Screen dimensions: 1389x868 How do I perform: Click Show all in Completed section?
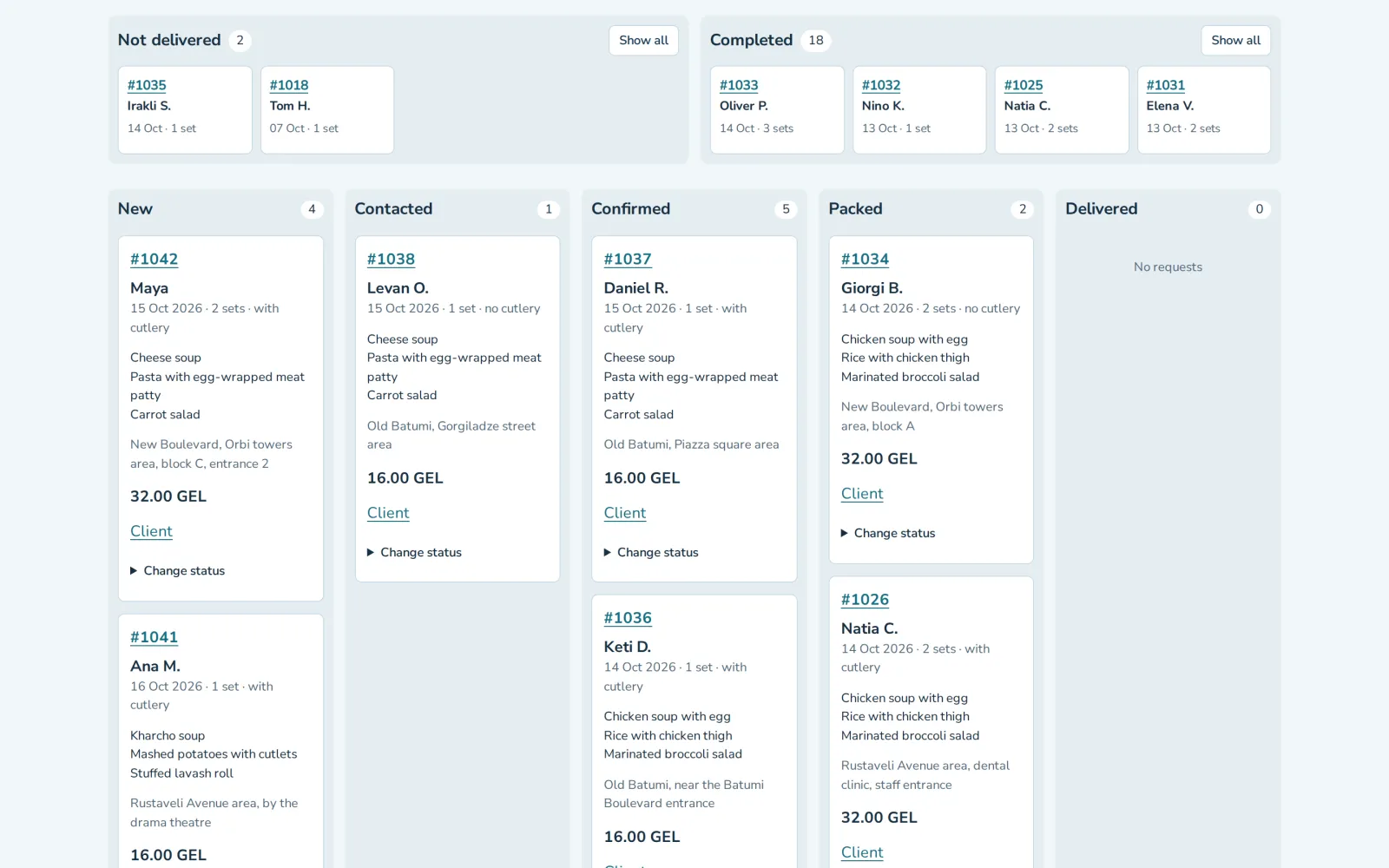[x=1235, y=40]
